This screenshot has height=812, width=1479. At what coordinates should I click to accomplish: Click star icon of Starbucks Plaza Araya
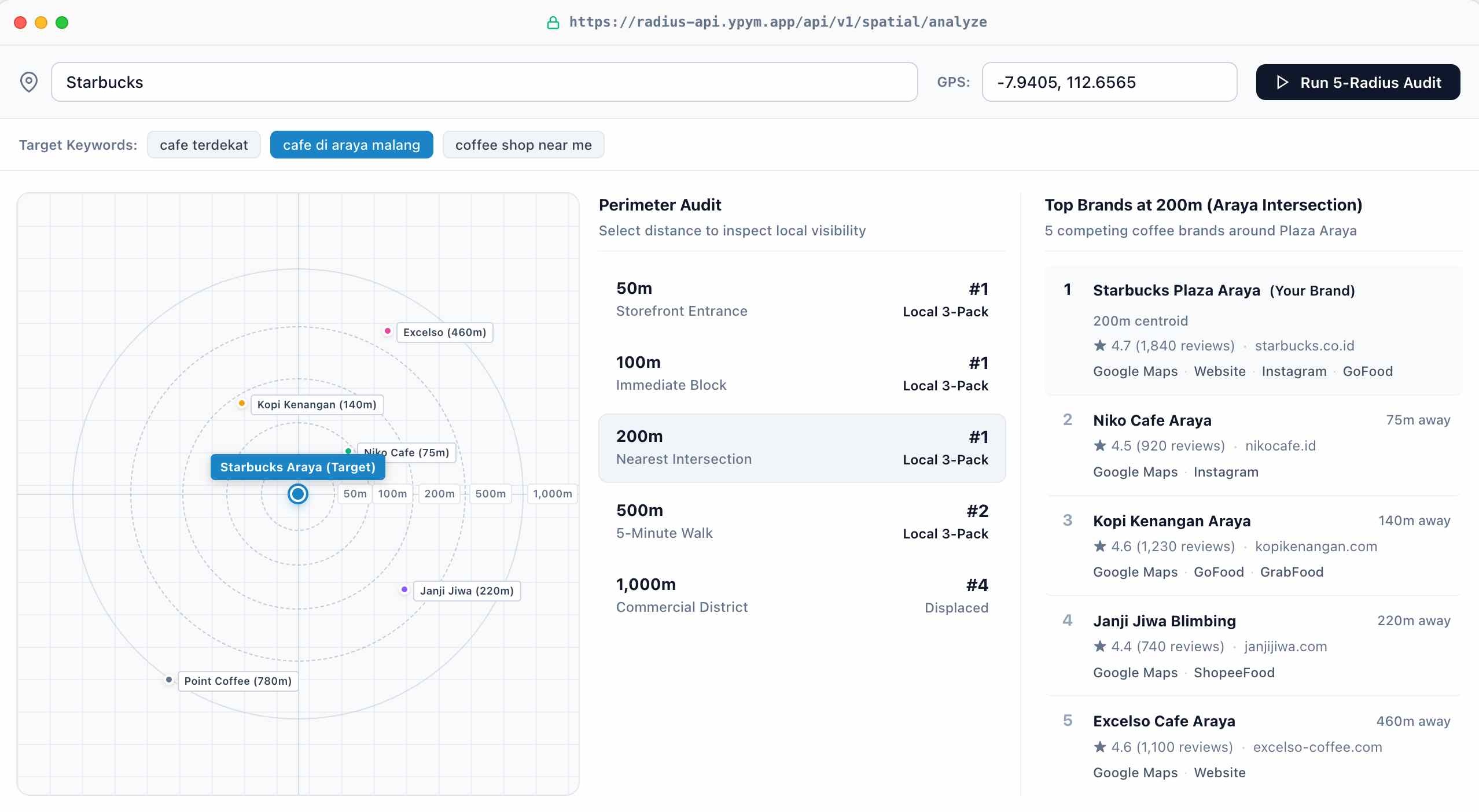coord(1100,345)
